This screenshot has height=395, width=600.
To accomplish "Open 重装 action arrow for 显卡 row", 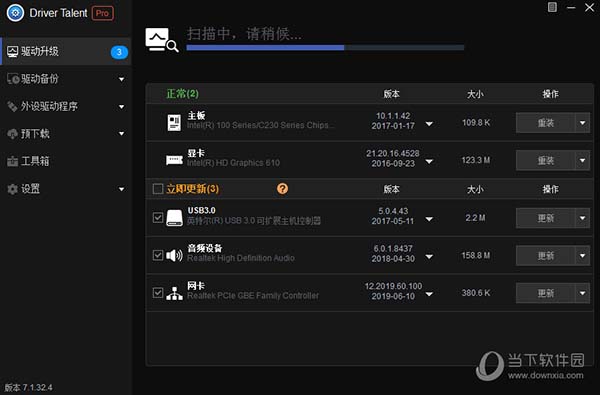I will (582, 160).
